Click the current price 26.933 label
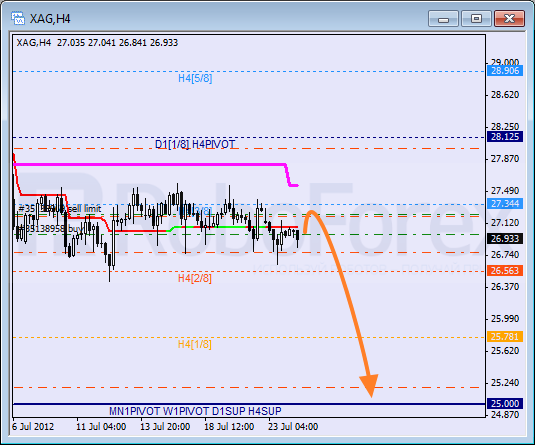 505,239
